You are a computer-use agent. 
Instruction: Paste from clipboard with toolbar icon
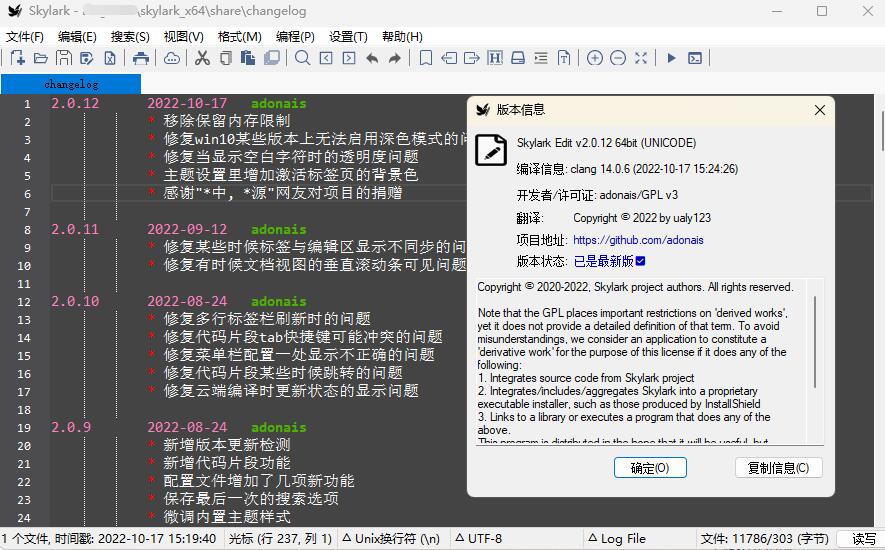point(248,58)
